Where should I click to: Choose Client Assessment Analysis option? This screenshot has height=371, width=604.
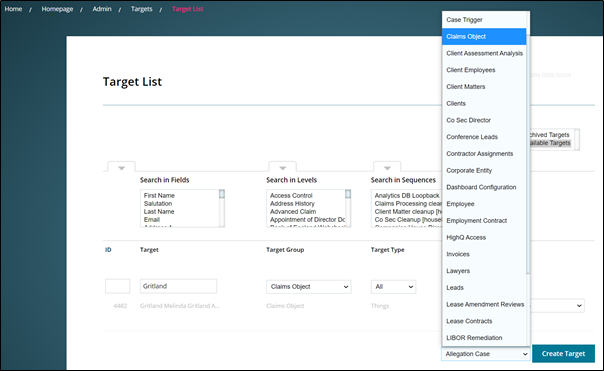(x=484, y=53)
